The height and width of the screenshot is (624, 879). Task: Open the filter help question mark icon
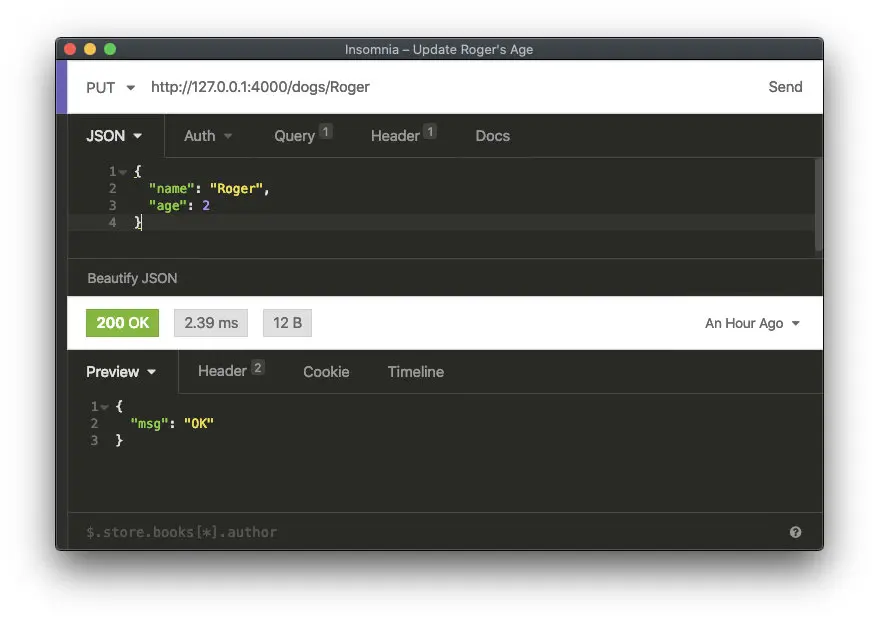coord(795,532)
